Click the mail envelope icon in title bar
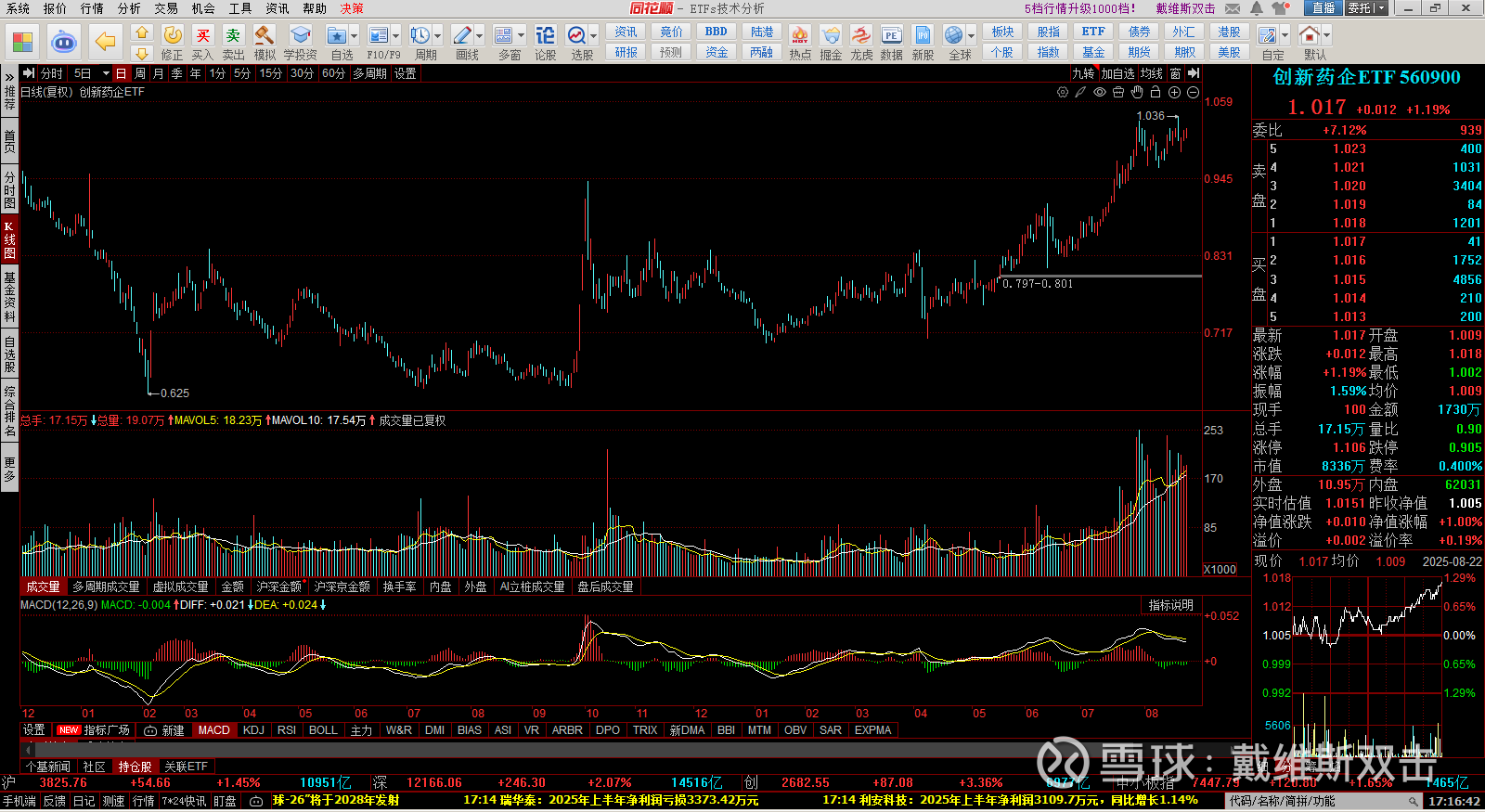This screenshot has height=812, width=1485. [x=1233, y=8]
